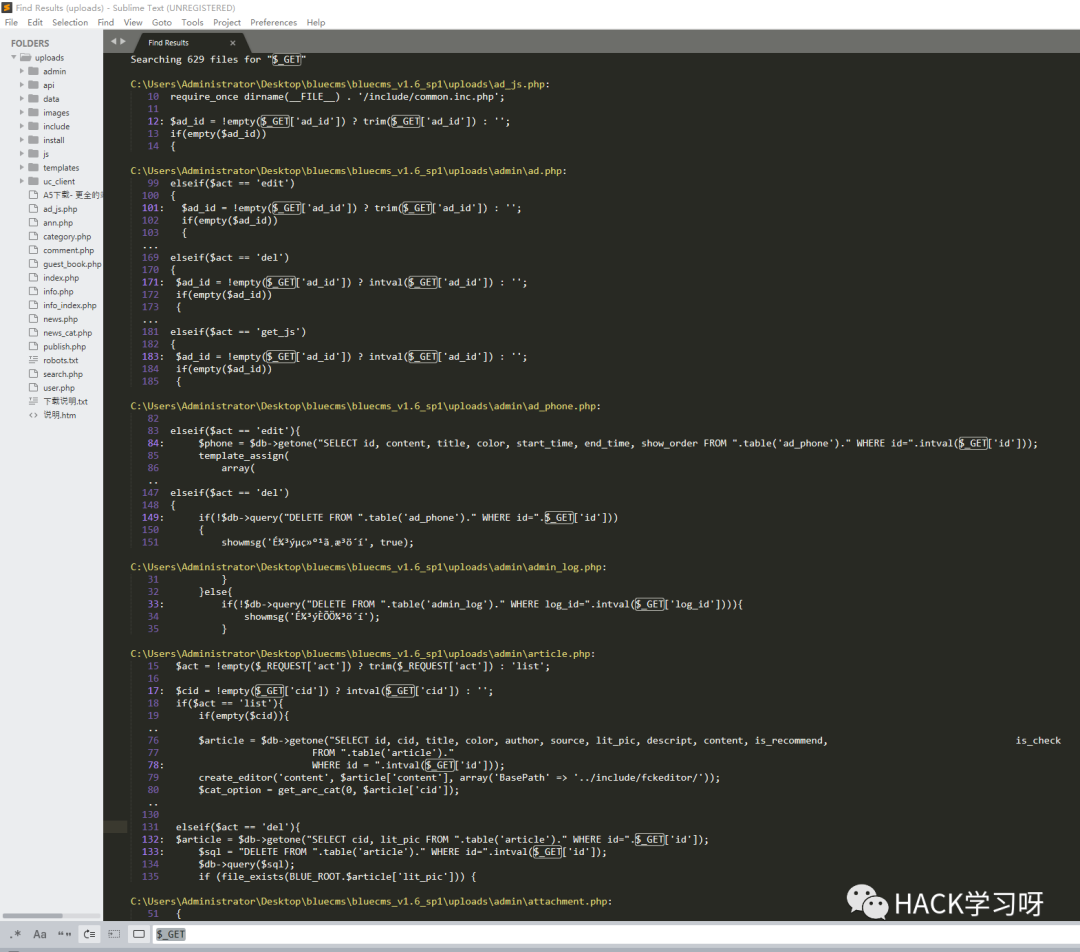
Task: Open the View menu
Action: (x=133, y=22)
